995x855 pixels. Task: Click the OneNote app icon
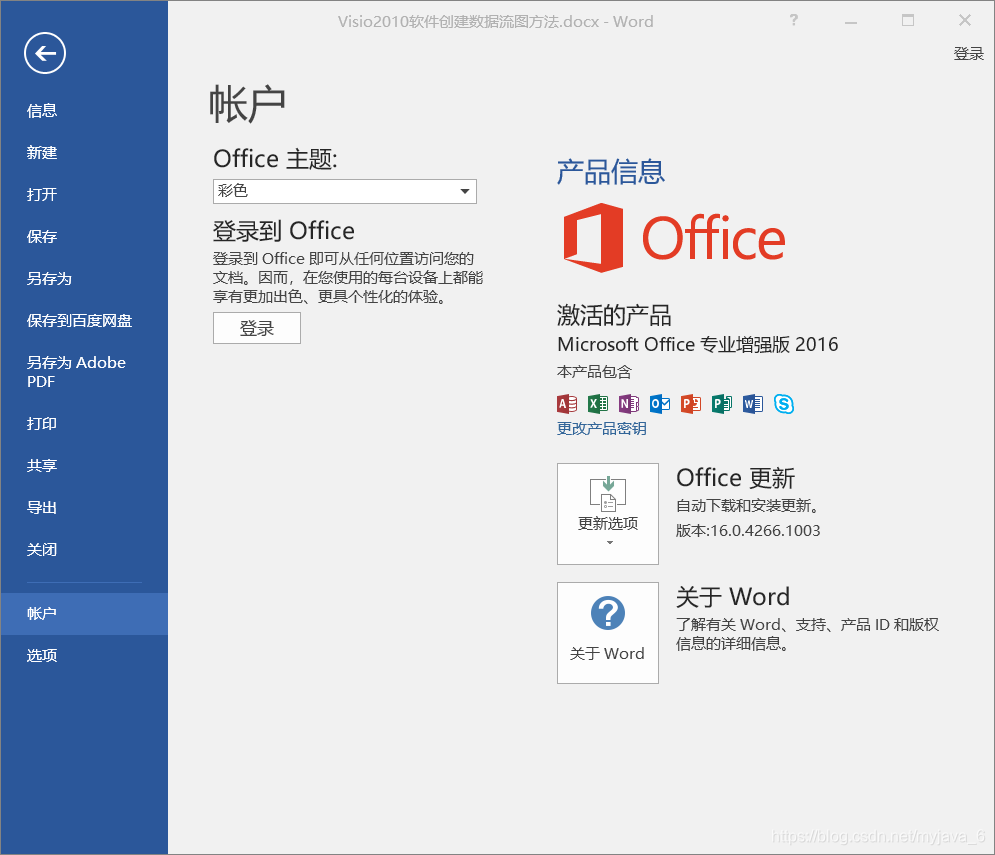(x=629, y=404)
